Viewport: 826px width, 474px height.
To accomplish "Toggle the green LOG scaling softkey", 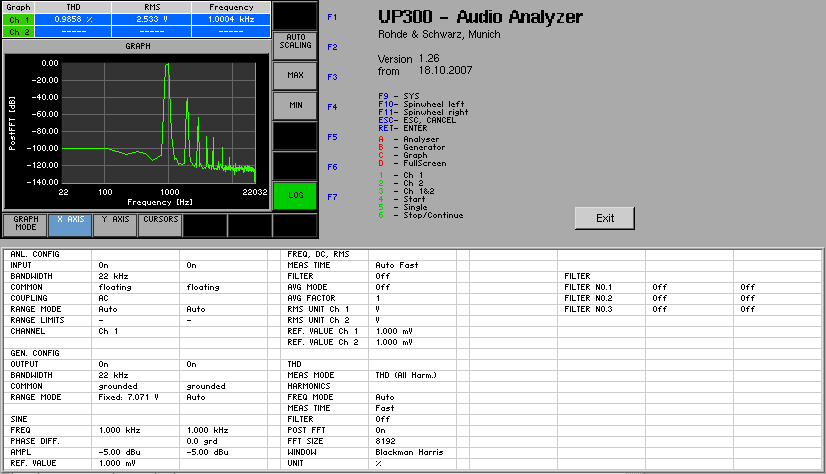I will click(295, 195).
